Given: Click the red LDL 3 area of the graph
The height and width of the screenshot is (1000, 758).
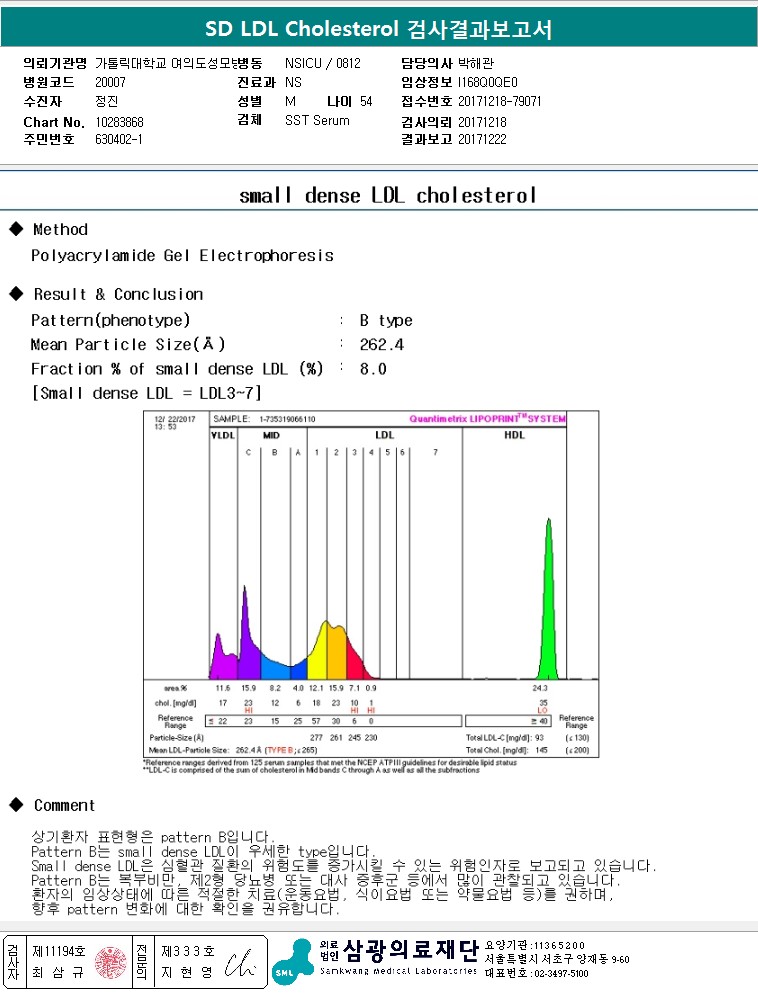Looking at the screenshot, I should tap(352, 661).
